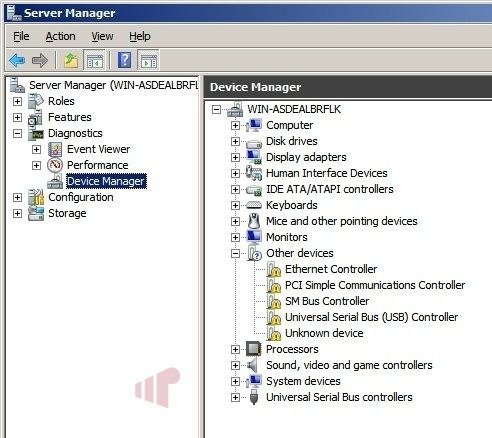The height and width of the screenshot is (438, 492).
Task: Select the Ethernet Controller warning device
Action: tap(331, 269)
